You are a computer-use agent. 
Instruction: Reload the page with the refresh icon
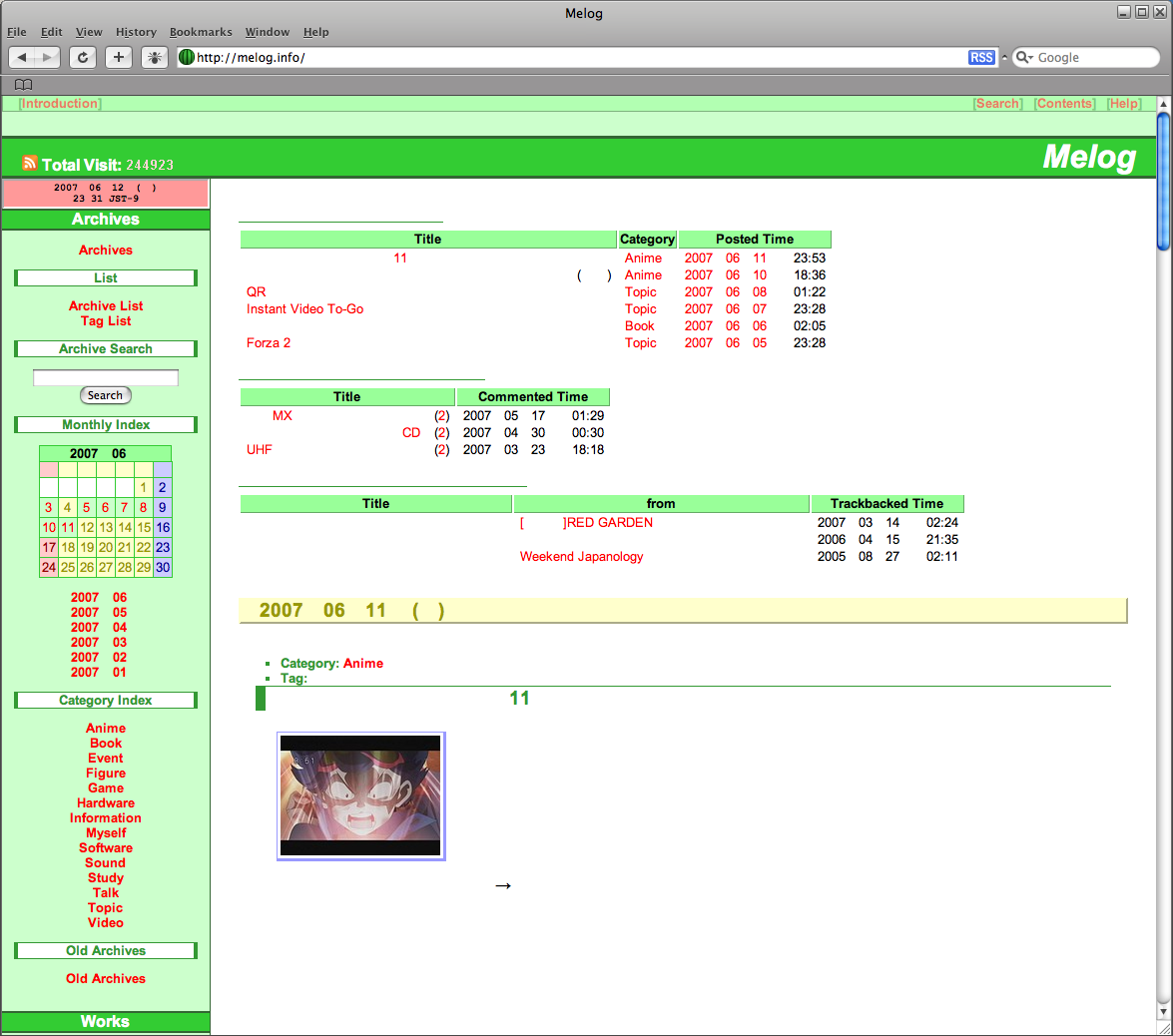click(x=83, y=58)
